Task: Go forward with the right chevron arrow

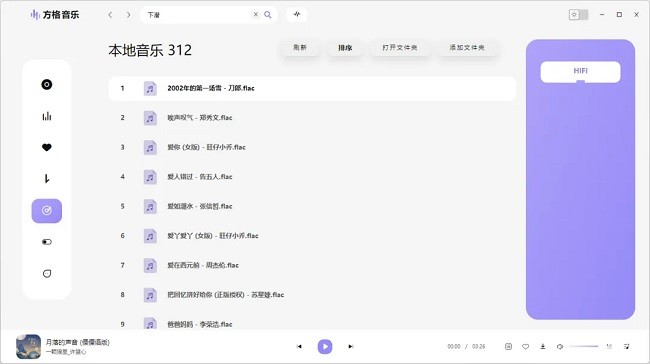Action: point(129,15)
